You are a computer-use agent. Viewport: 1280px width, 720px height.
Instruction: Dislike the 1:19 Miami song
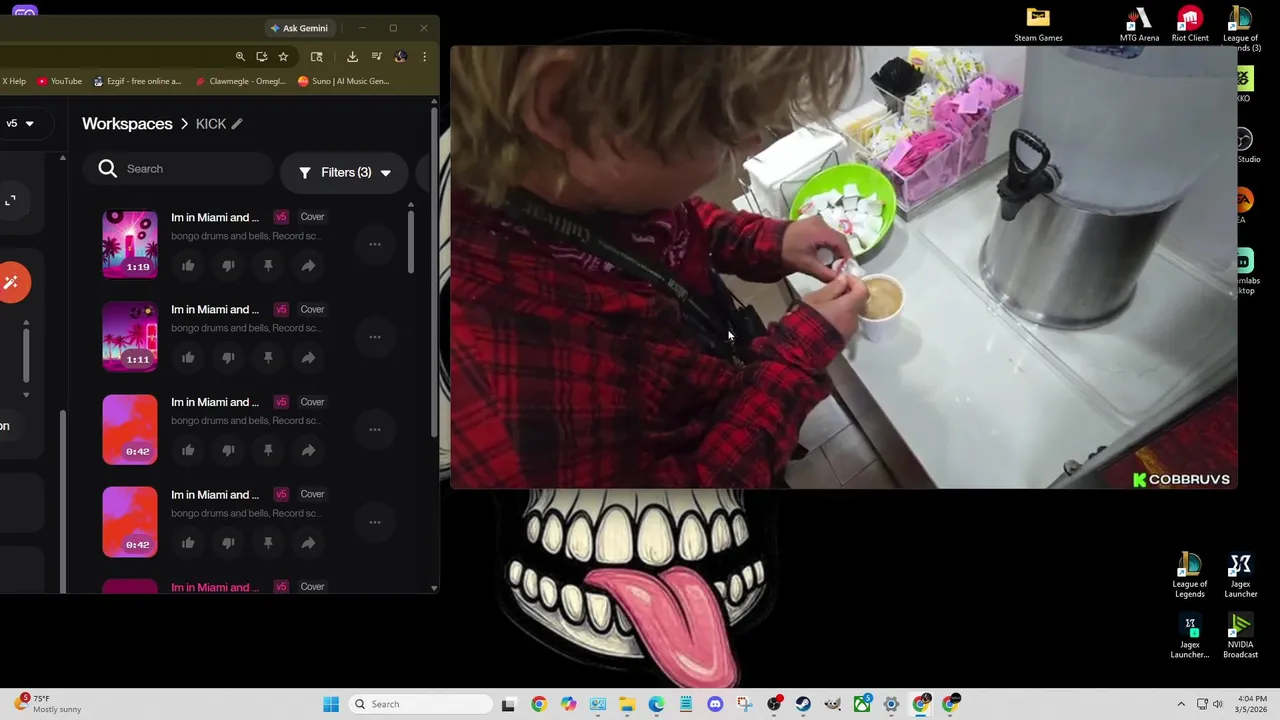(x=228, y=265)
